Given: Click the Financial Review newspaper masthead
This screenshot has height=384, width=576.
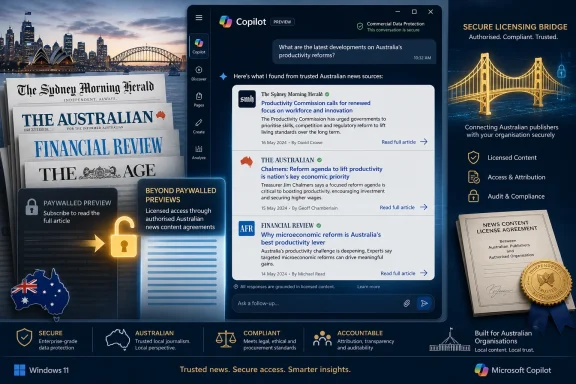Looking at the screenshot, I should pyautogui.click(x=98, y=147).
